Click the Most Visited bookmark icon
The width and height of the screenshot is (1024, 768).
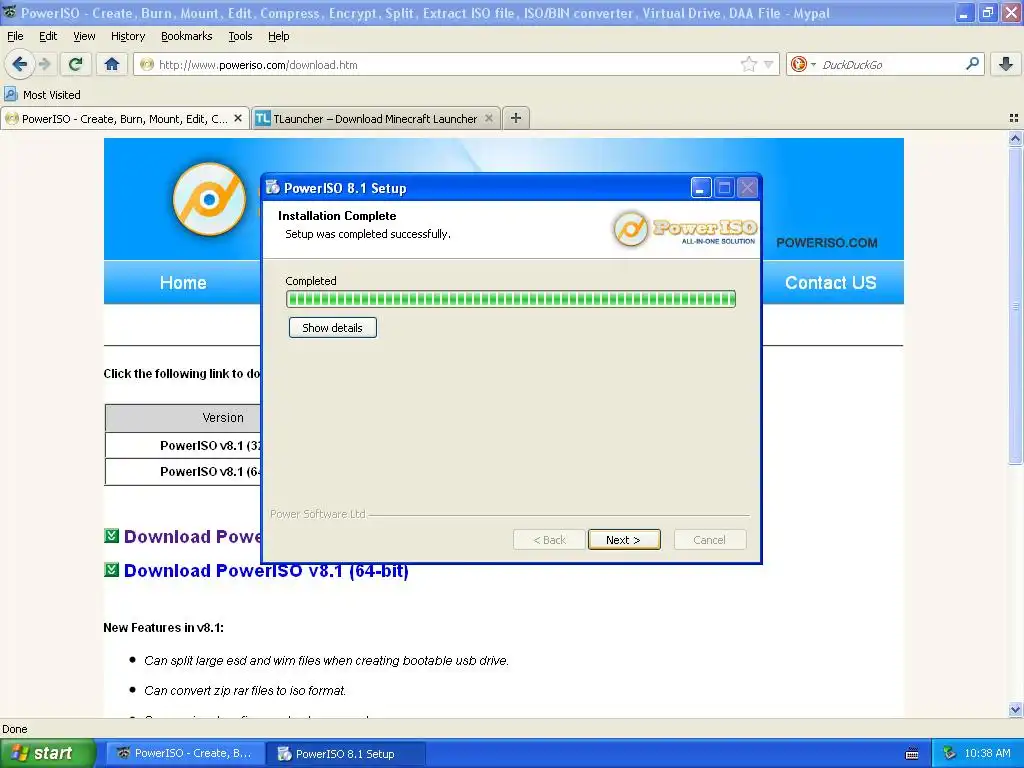point(10,94)
